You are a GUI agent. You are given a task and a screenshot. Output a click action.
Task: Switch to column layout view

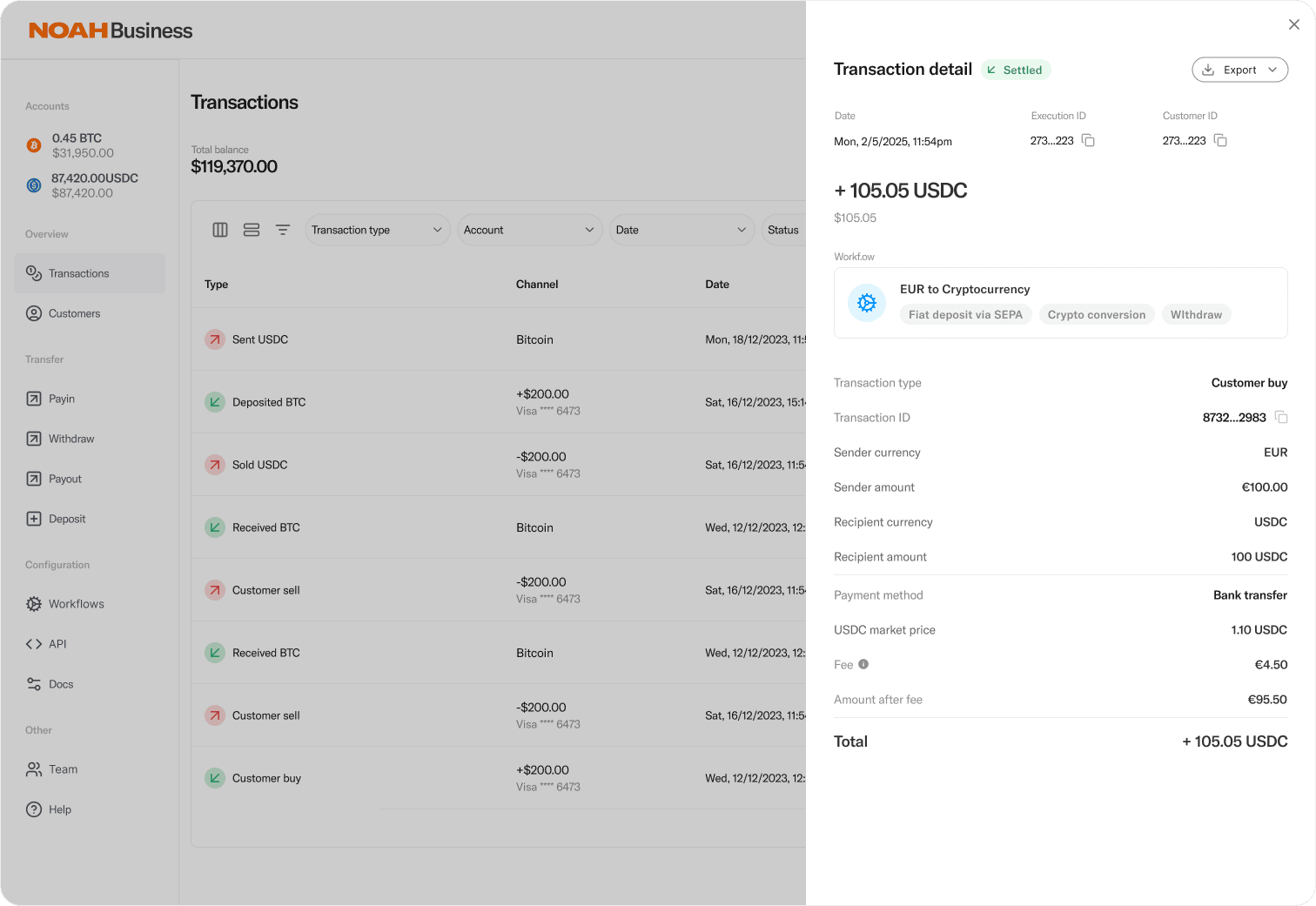220,229
